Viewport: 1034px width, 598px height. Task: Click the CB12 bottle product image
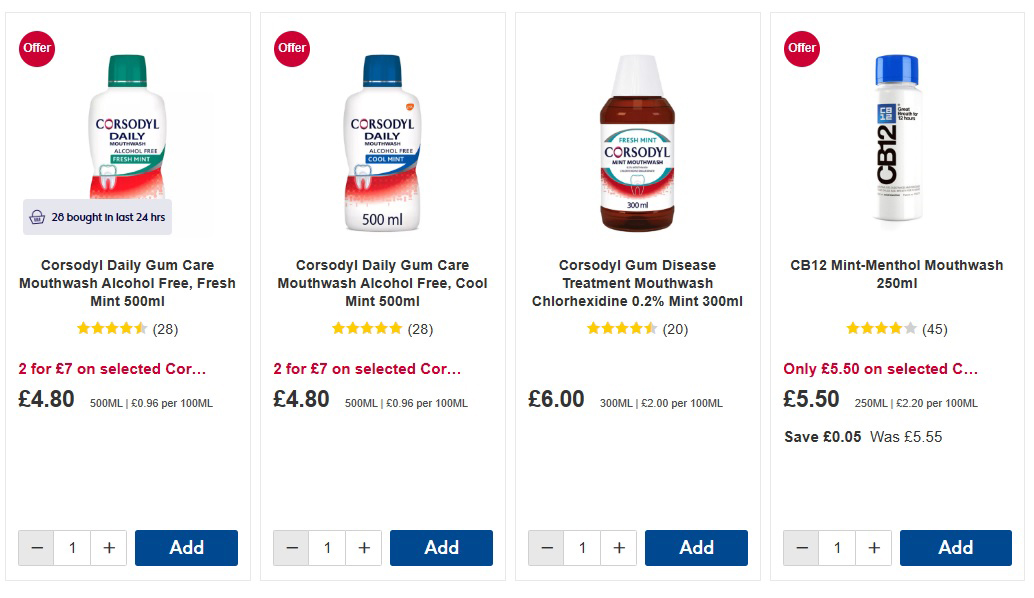pos(897,137)
